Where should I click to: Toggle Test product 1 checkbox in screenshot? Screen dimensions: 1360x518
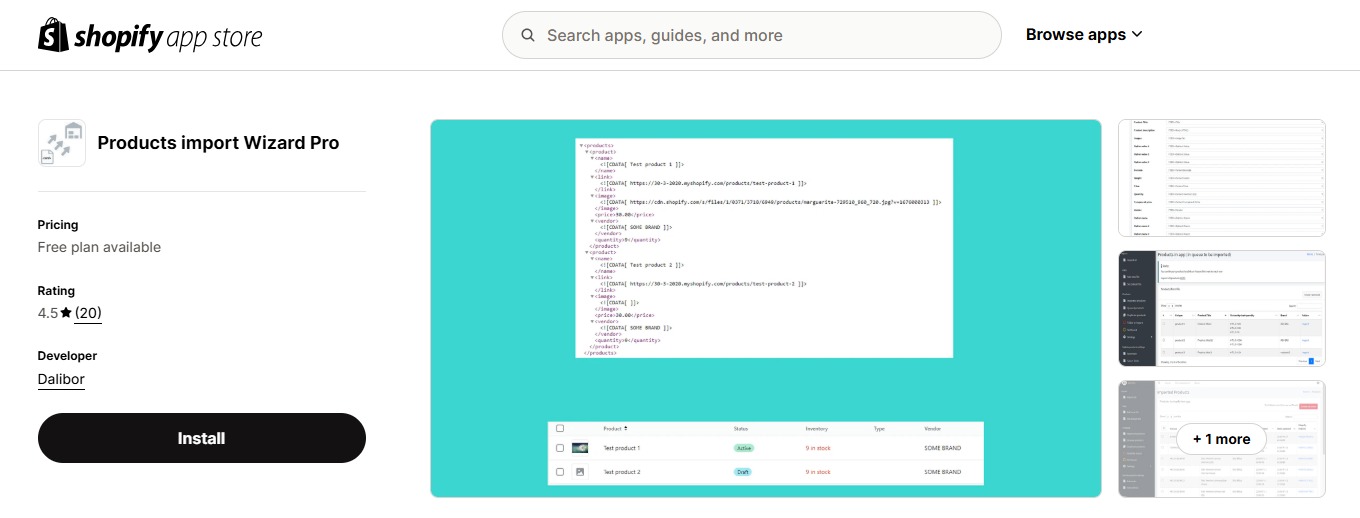[x=560, y=448]
